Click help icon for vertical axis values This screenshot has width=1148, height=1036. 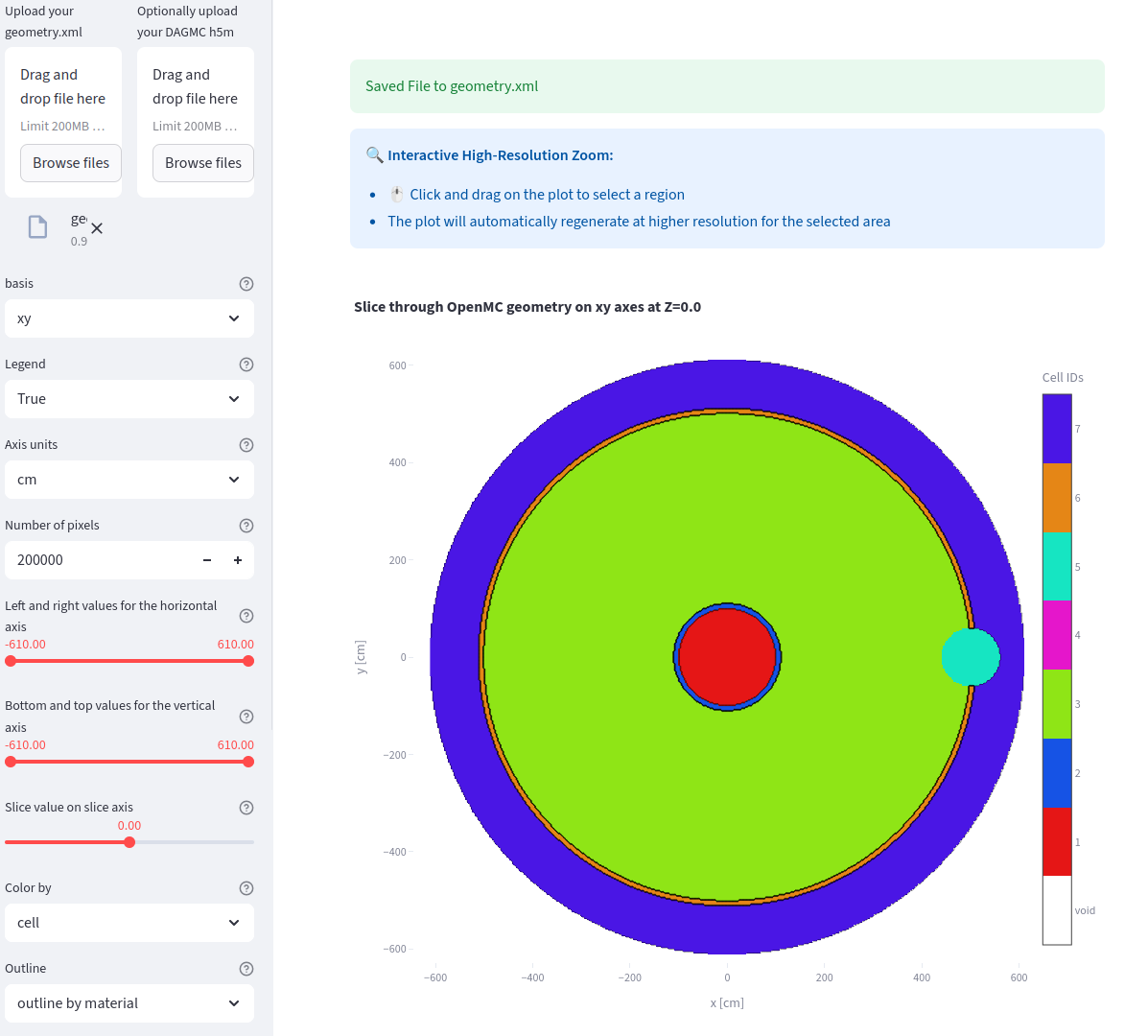tap(246, 717)
